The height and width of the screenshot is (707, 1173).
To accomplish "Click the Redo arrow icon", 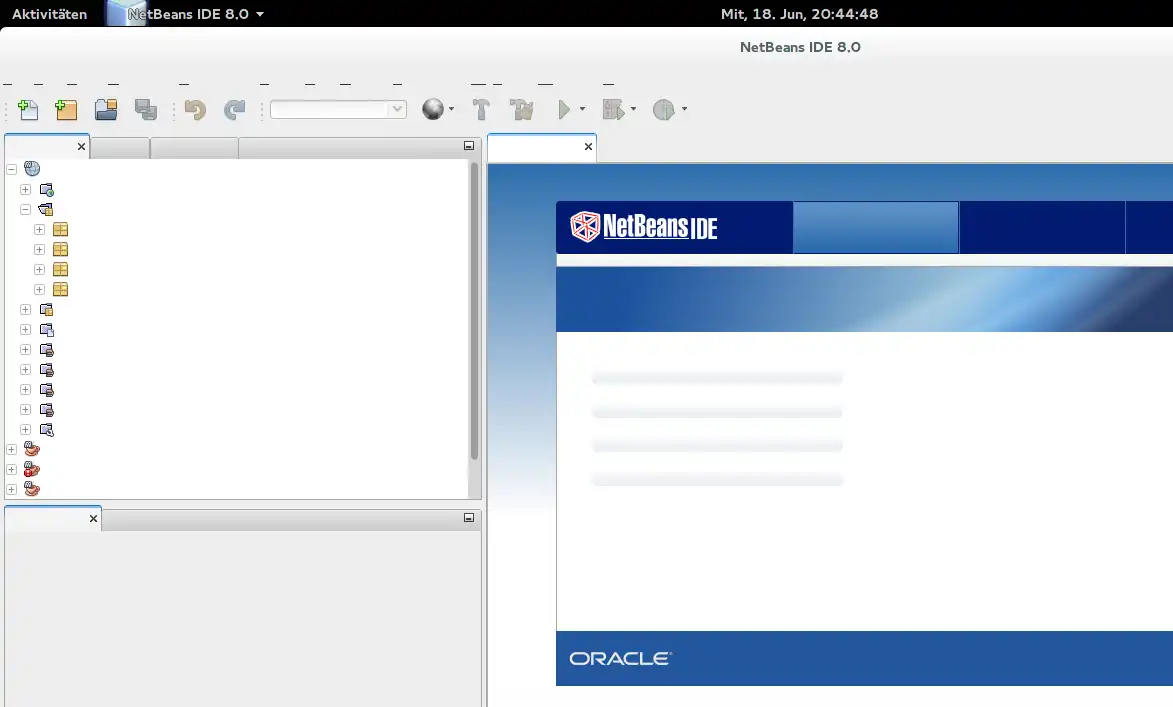I will [x=234, y=109].
